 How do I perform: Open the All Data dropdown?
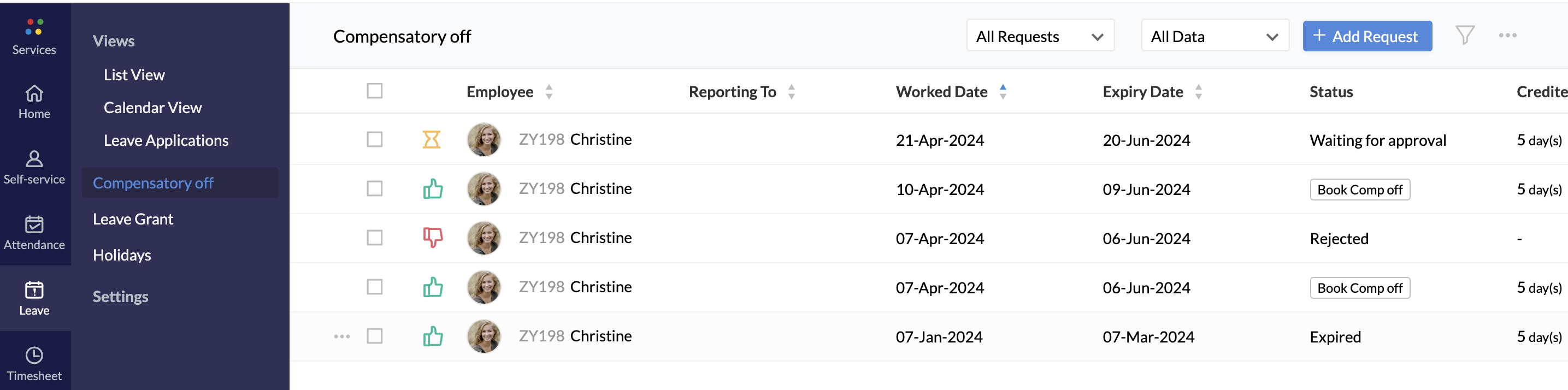point(1215,37)
